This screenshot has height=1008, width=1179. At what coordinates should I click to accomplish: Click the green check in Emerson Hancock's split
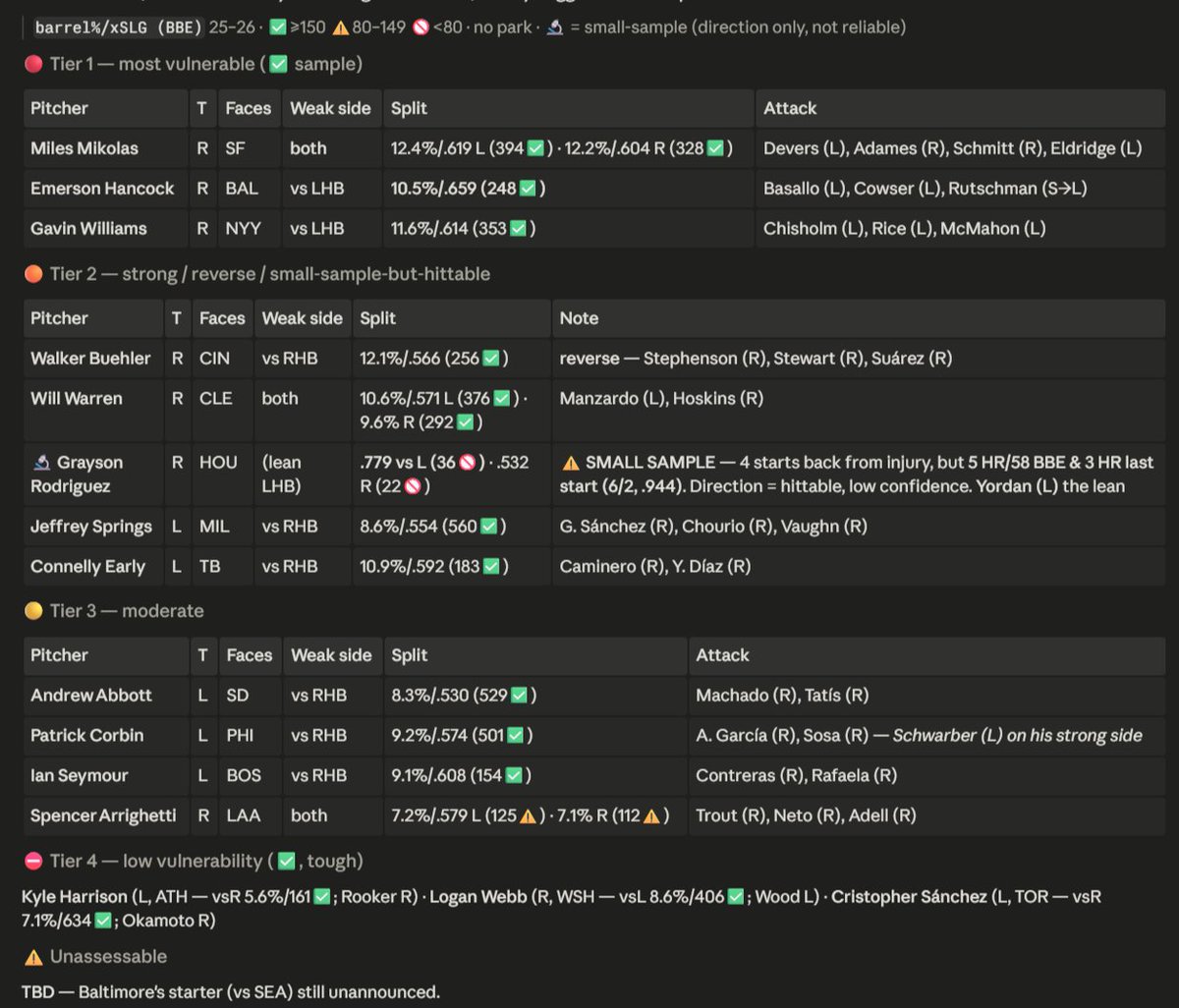[528, 189]
